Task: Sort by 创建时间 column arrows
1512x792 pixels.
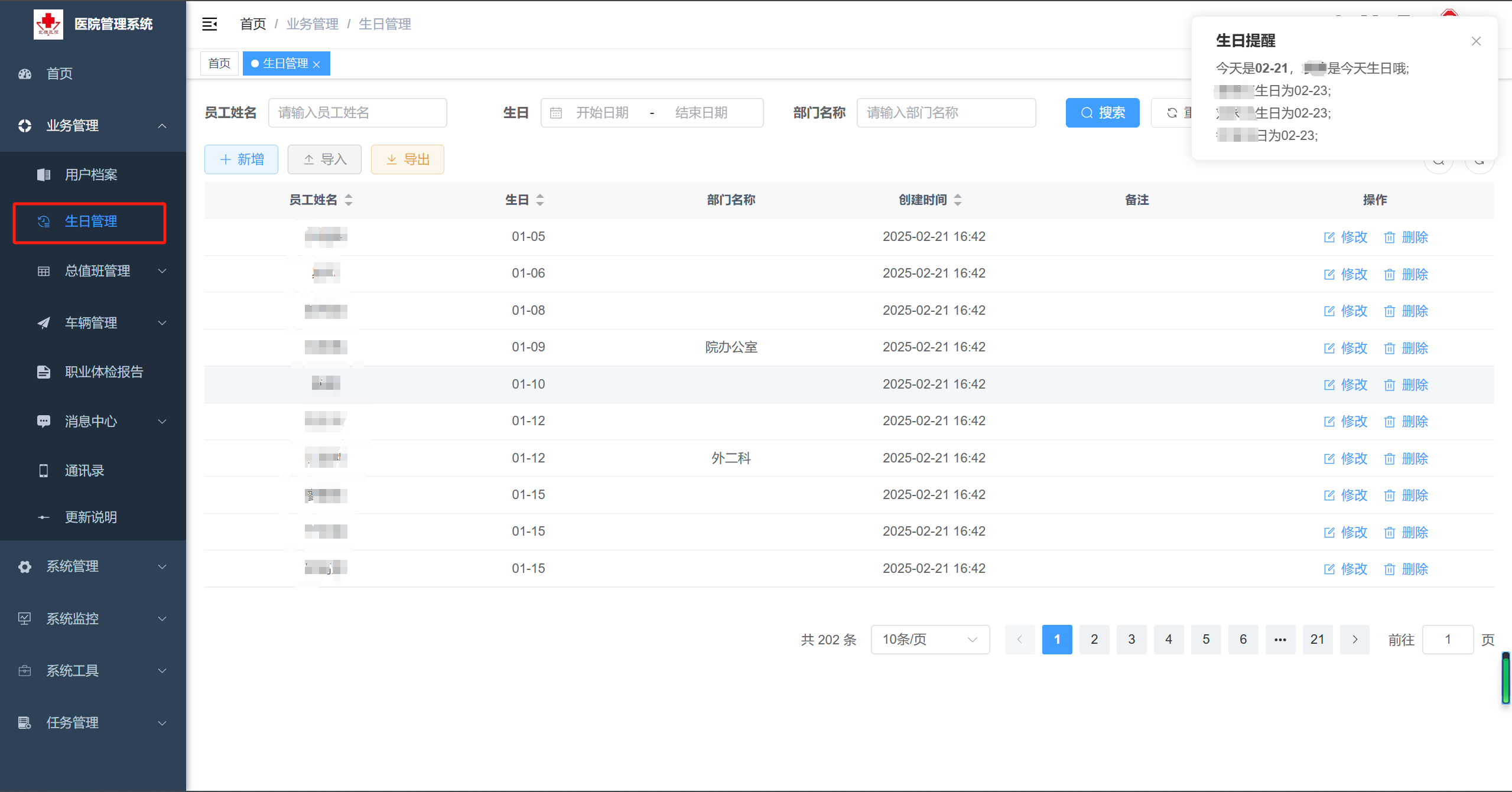Action: coord(957,200)
